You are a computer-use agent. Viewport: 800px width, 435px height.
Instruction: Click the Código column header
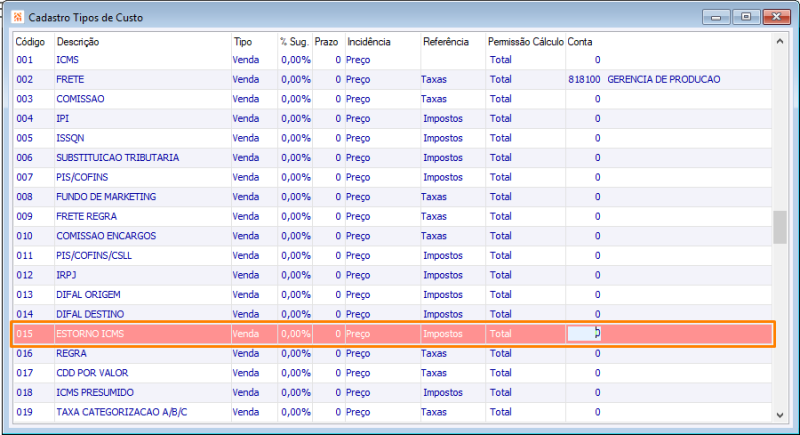point(30,42)
